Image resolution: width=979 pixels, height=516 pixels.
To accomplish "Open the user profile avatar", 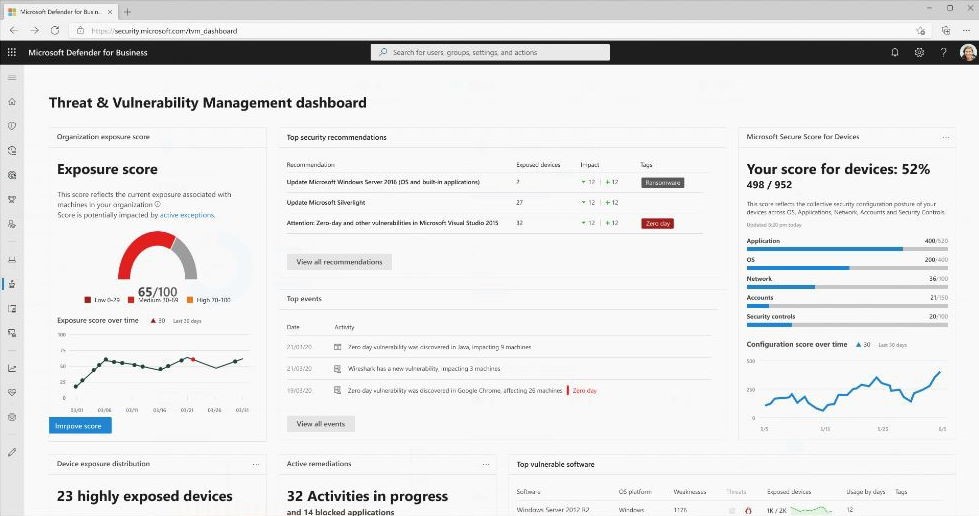I will [x=966, y=52].
